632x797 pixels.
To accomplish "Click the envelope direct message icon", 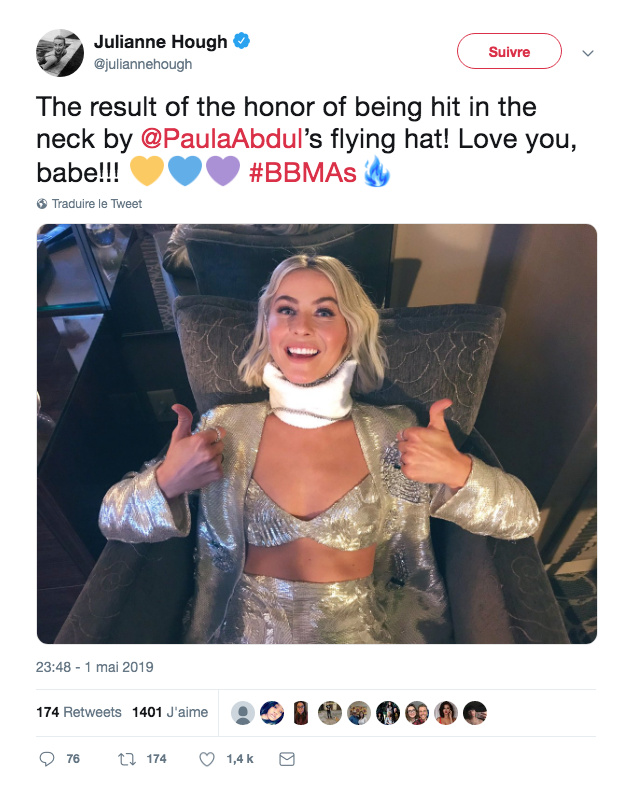I will (x=287, y=759).
